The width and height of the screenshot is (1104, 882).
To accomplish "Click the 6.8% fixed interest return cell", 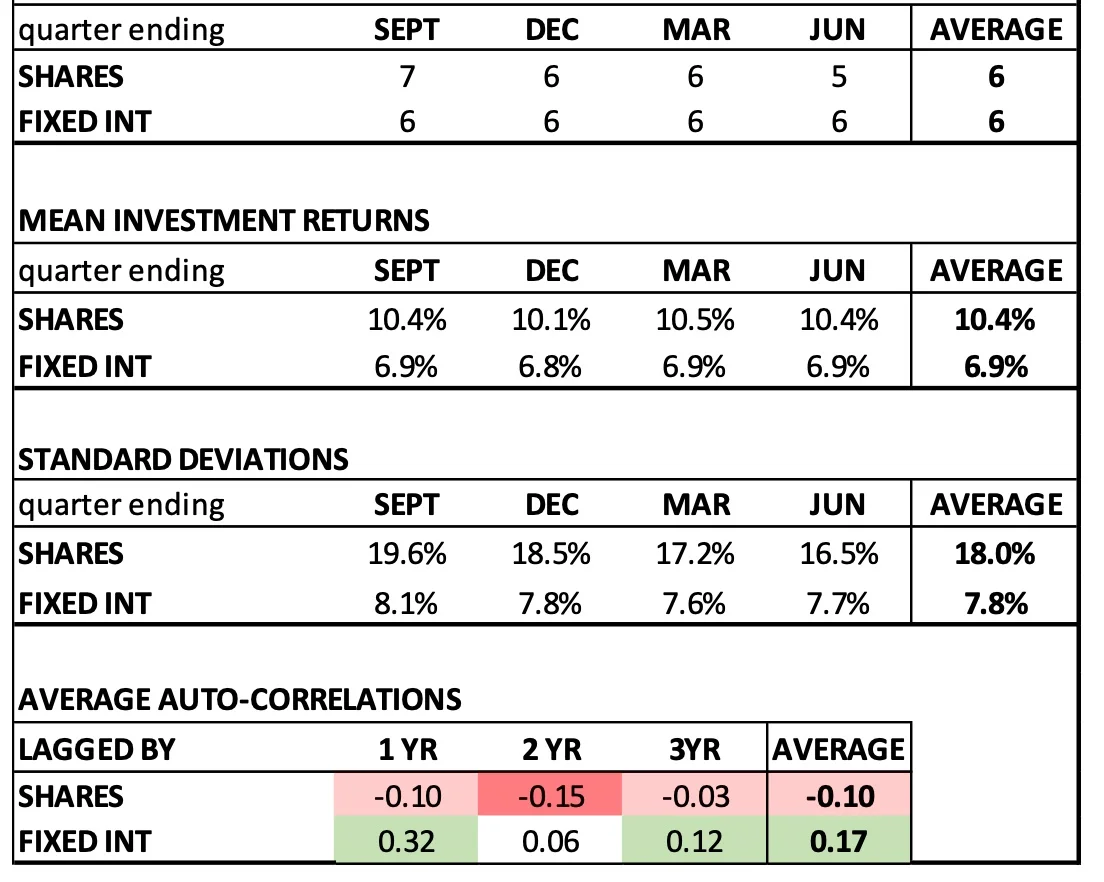I will [551, 366].
